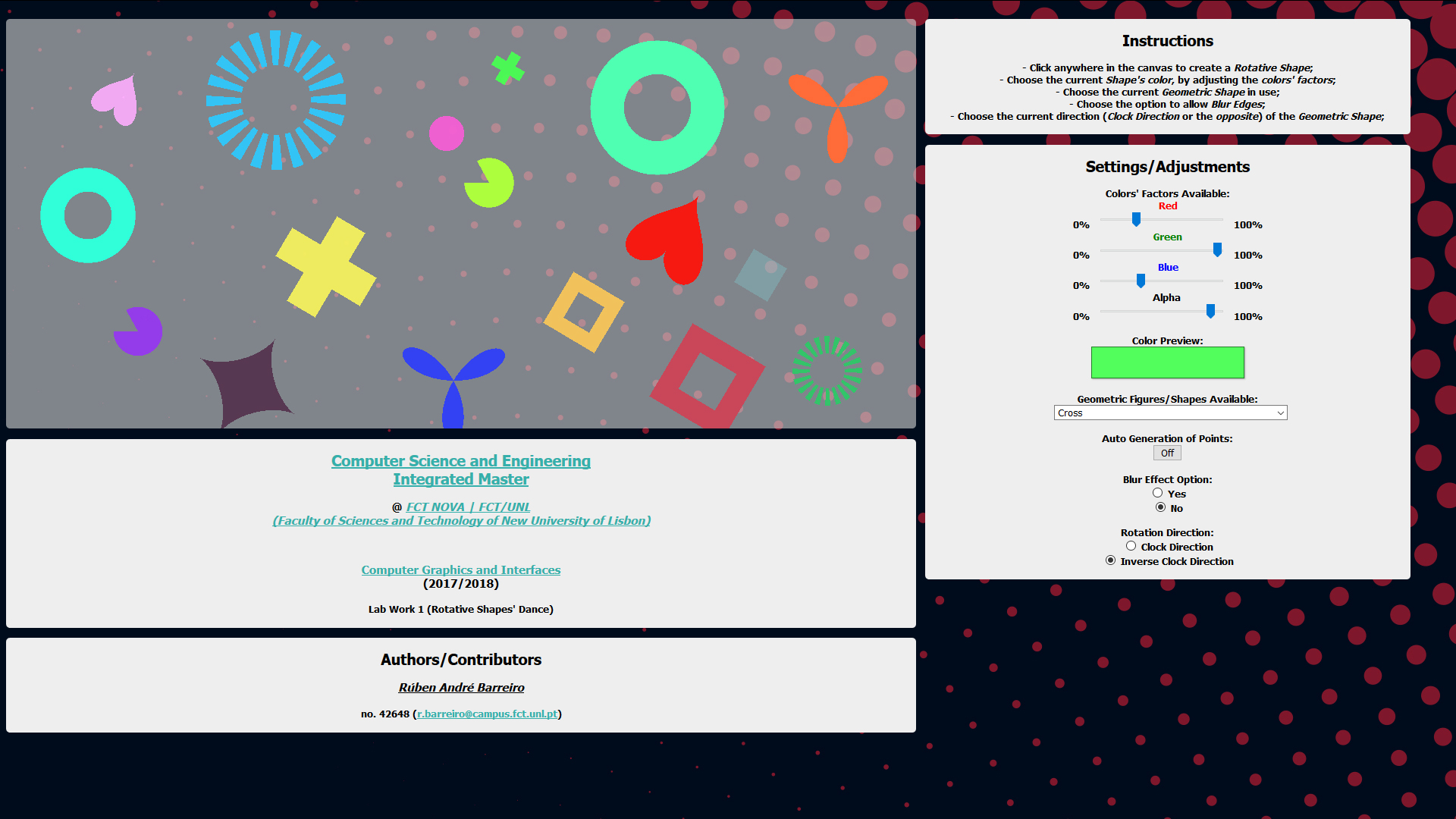
Task: Select No for Blur Effect
Action: [1160, 507]
